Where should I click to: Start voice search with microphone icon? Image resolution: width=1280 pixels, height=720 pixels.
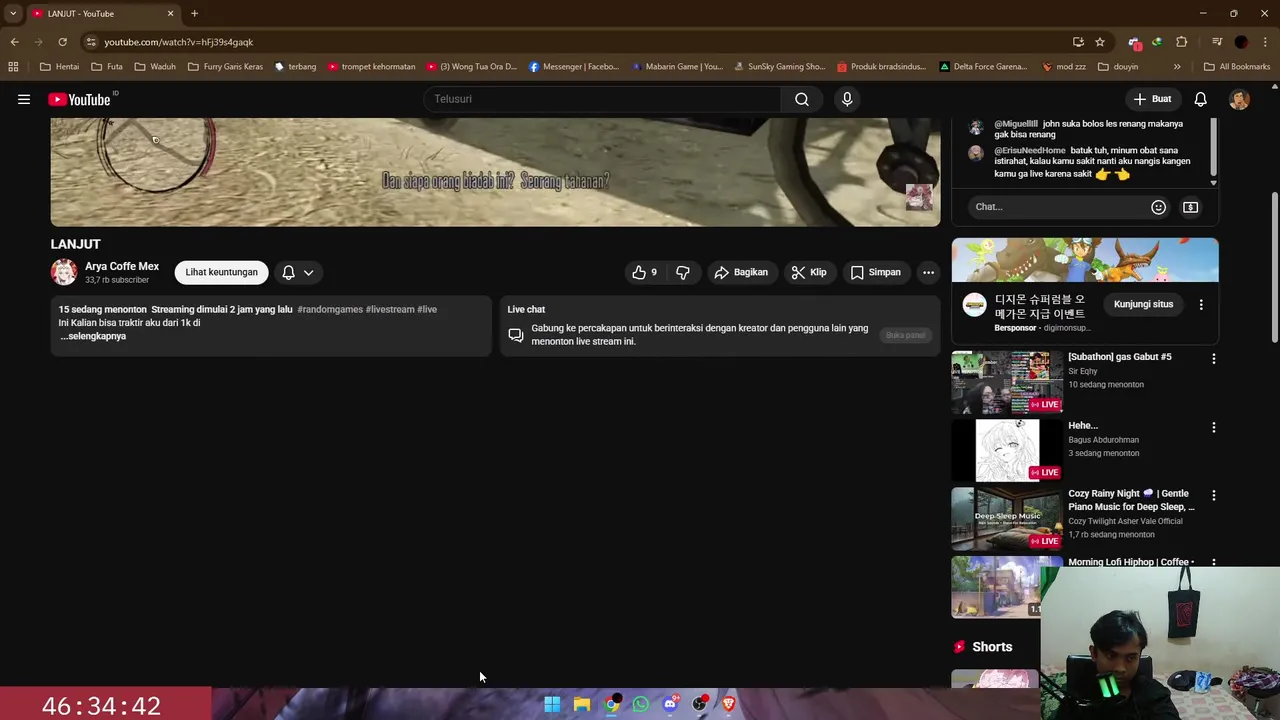tap(847, 99)
